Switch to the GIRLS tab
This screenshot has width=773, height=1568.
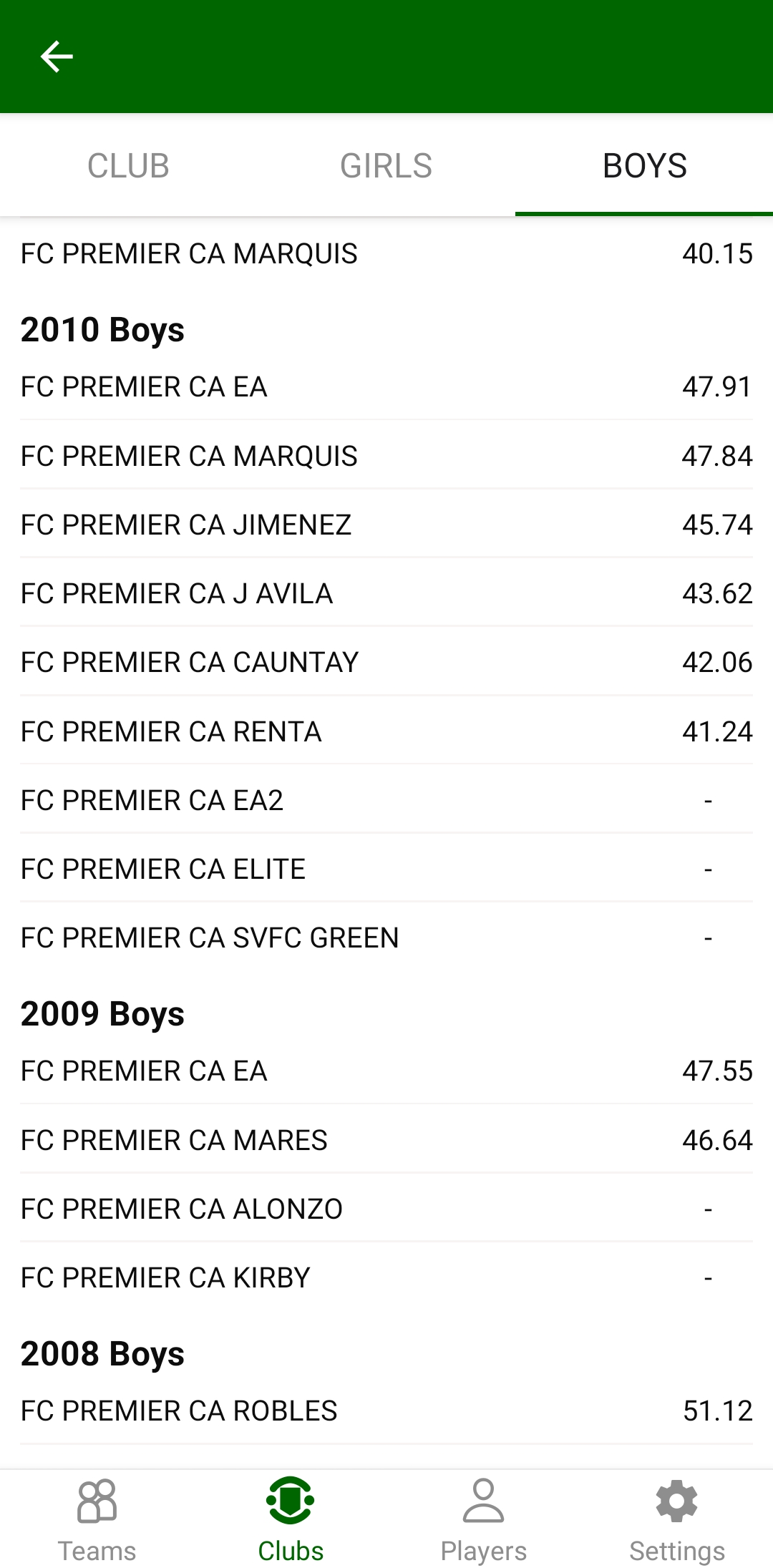tap(386, 166)
